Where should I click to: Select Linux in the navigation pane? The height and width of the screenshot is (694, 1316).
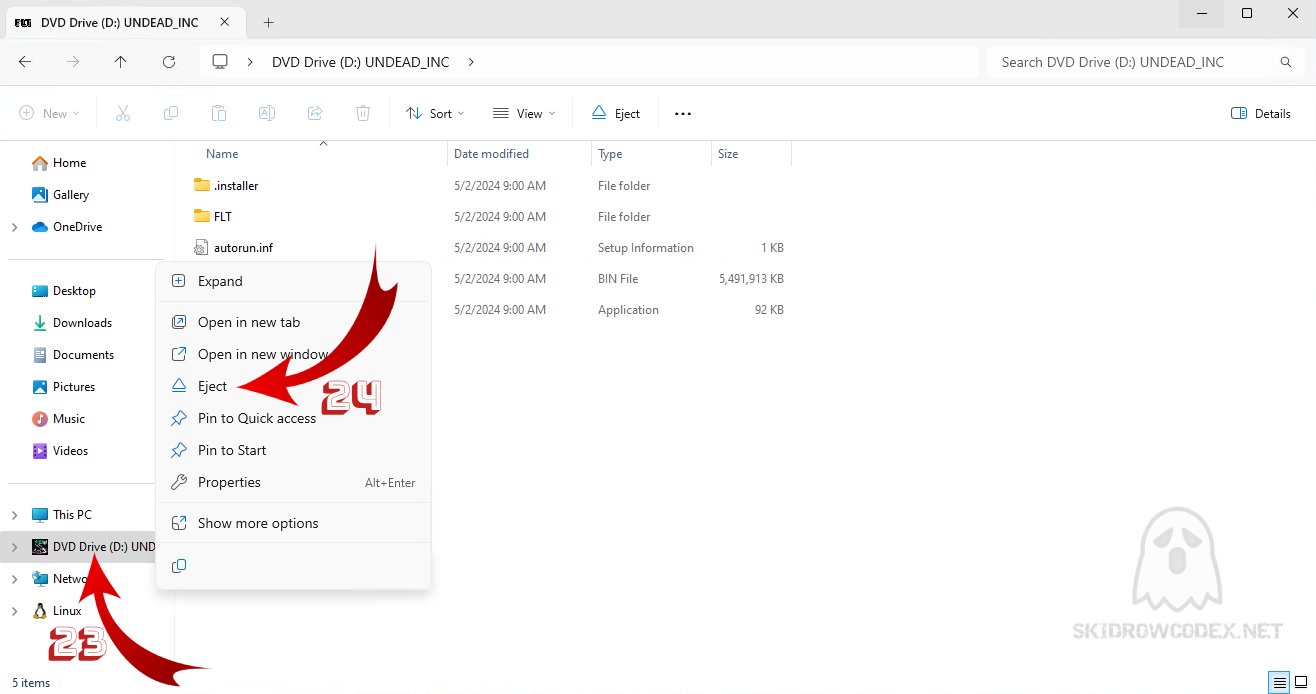tap(57, 611)
